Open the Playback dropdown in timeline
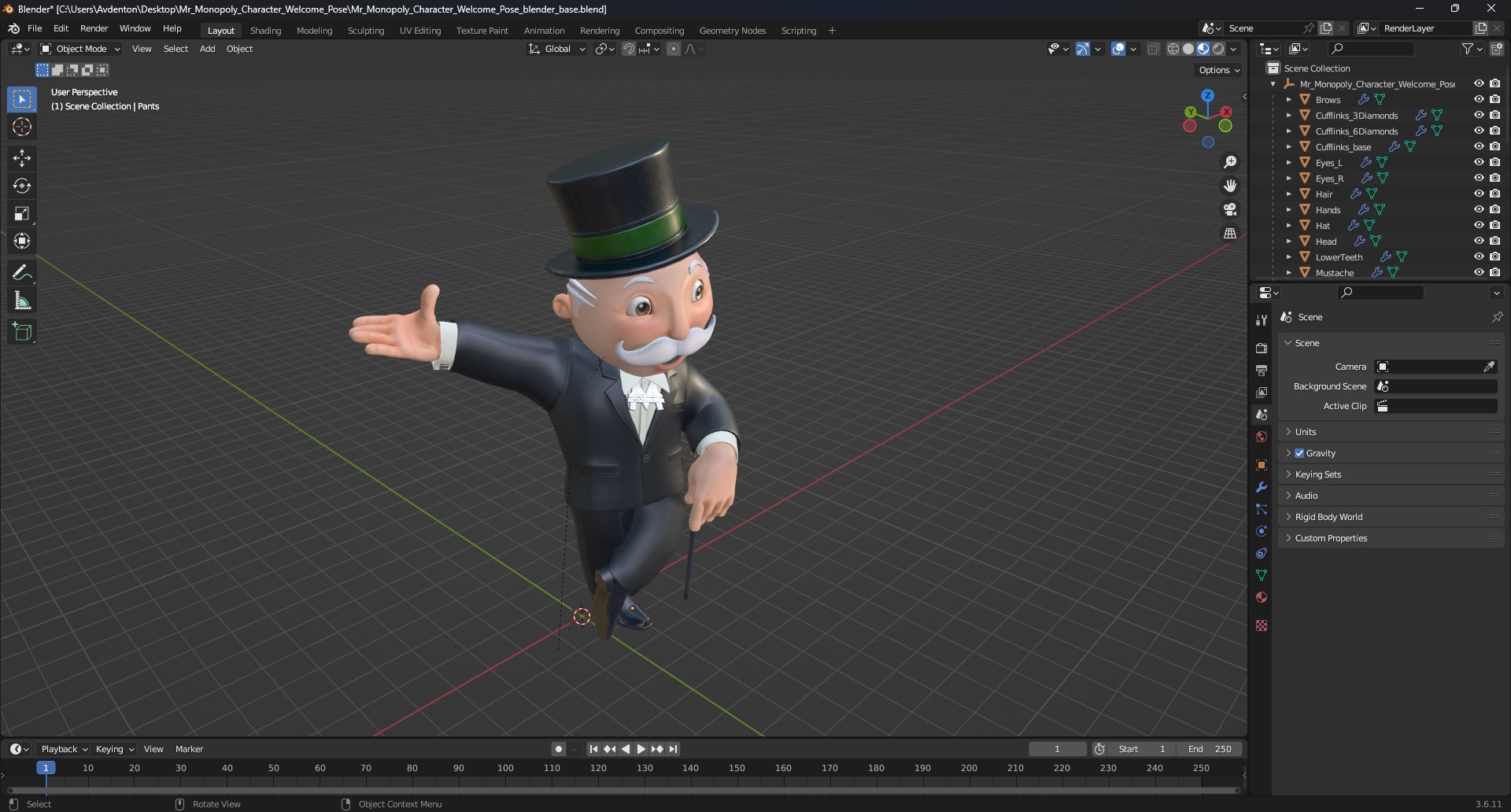This screenshot has height=812, width=1511. 65,749
